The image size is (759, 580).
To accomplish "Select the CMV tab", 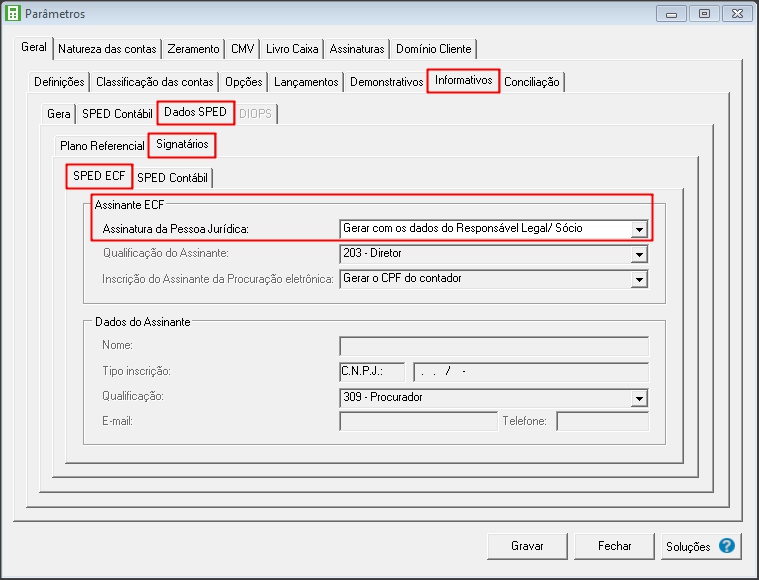I will pyautogui.click(x=243, y=49).
